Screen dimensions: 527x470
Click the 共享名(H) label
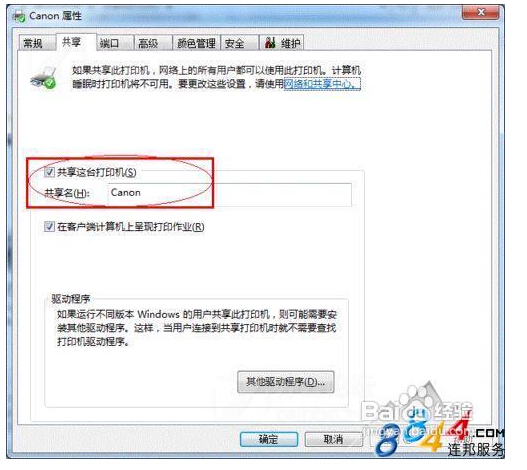67,193
